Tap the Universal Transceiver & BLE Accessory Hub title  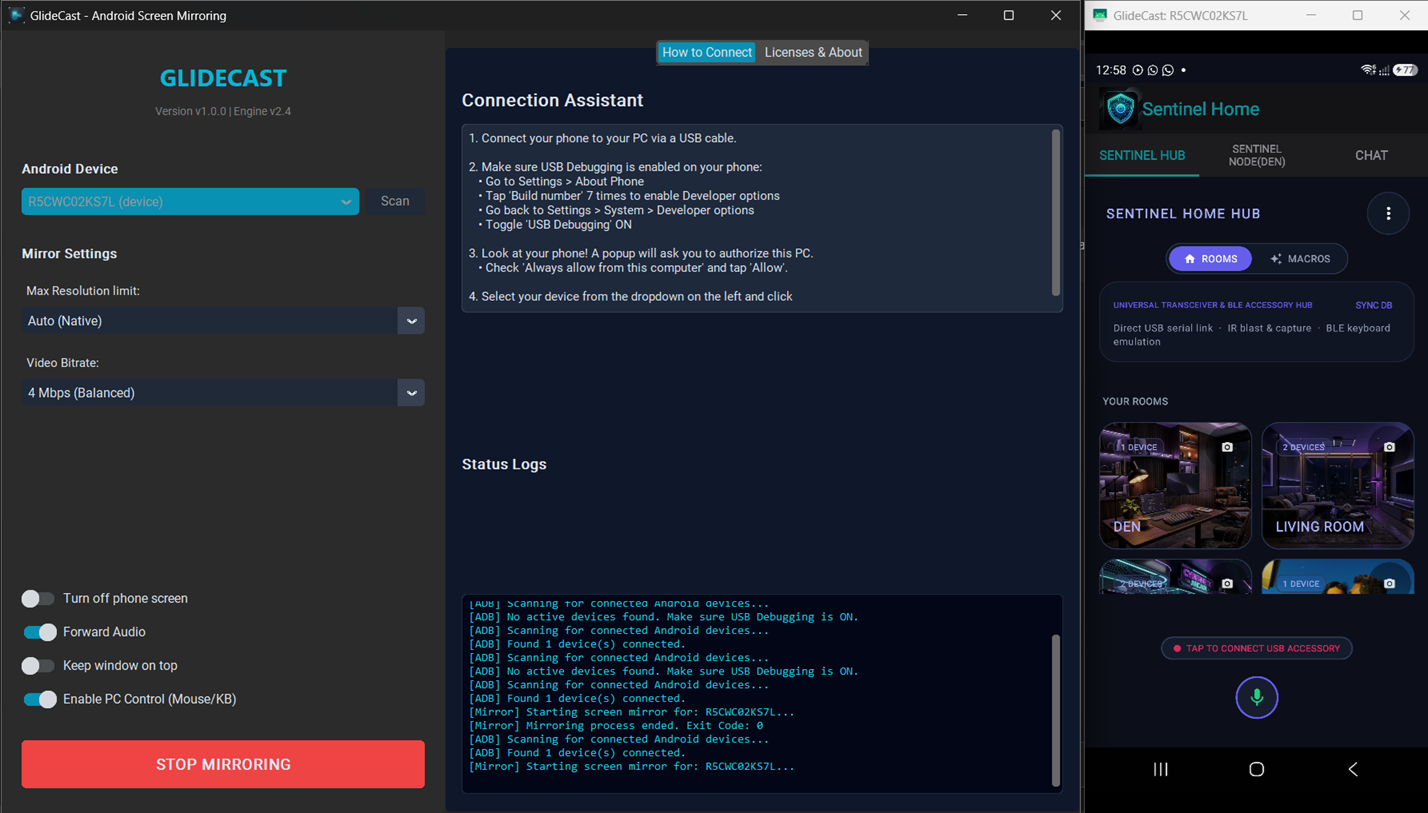[1212, 305]
